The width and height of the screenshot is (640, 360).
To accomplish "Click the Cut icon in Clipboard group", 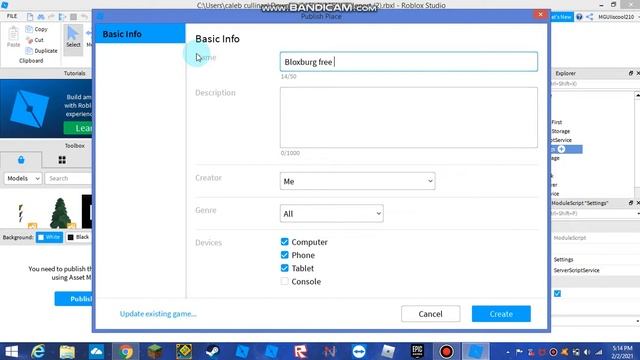I will (x=29, y=40).
